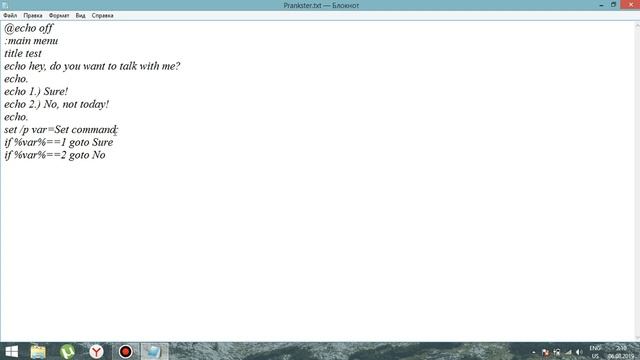The height and width of the screenshot is (360, 640).
Task: Restore down the Notepad window
Action: click(613, 5)
